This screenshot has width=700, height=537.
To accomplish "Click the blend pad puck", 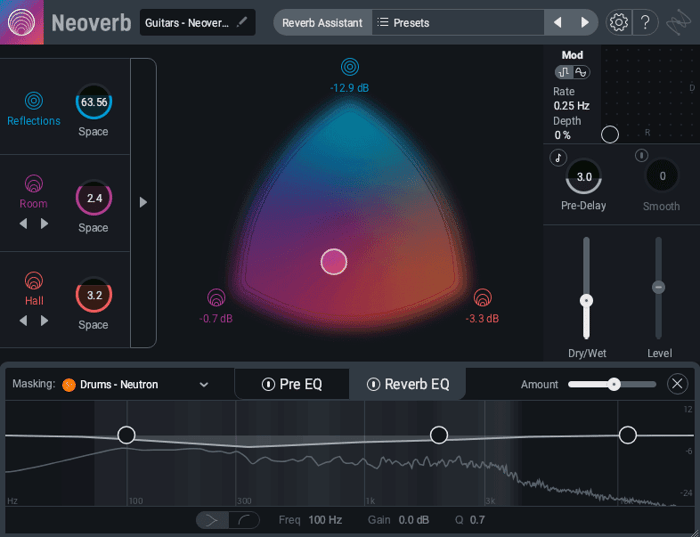I will coord(334,262).
